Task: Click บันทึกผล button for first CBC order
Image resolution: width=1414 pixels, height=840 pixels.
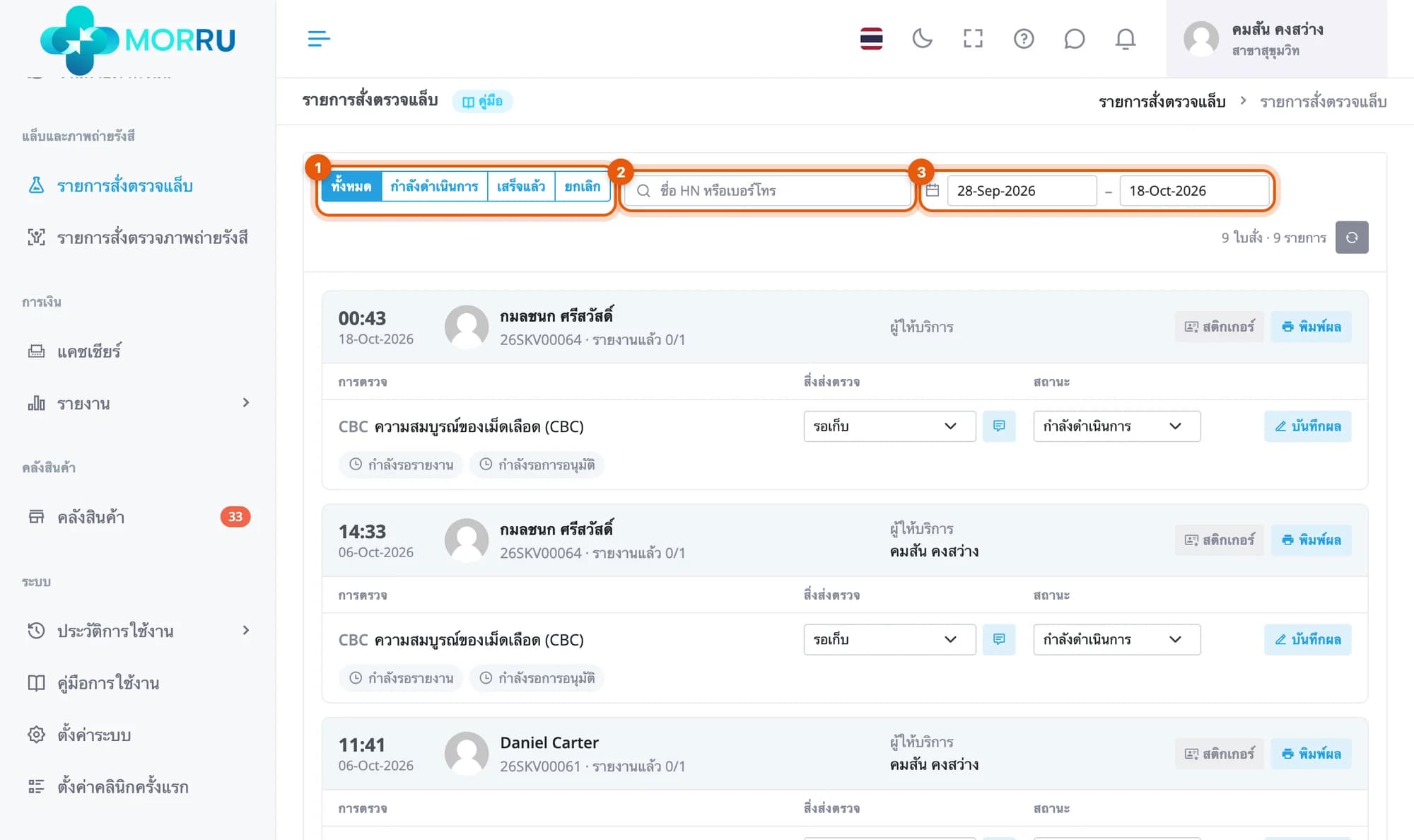Action: (x=1307, y=426)
